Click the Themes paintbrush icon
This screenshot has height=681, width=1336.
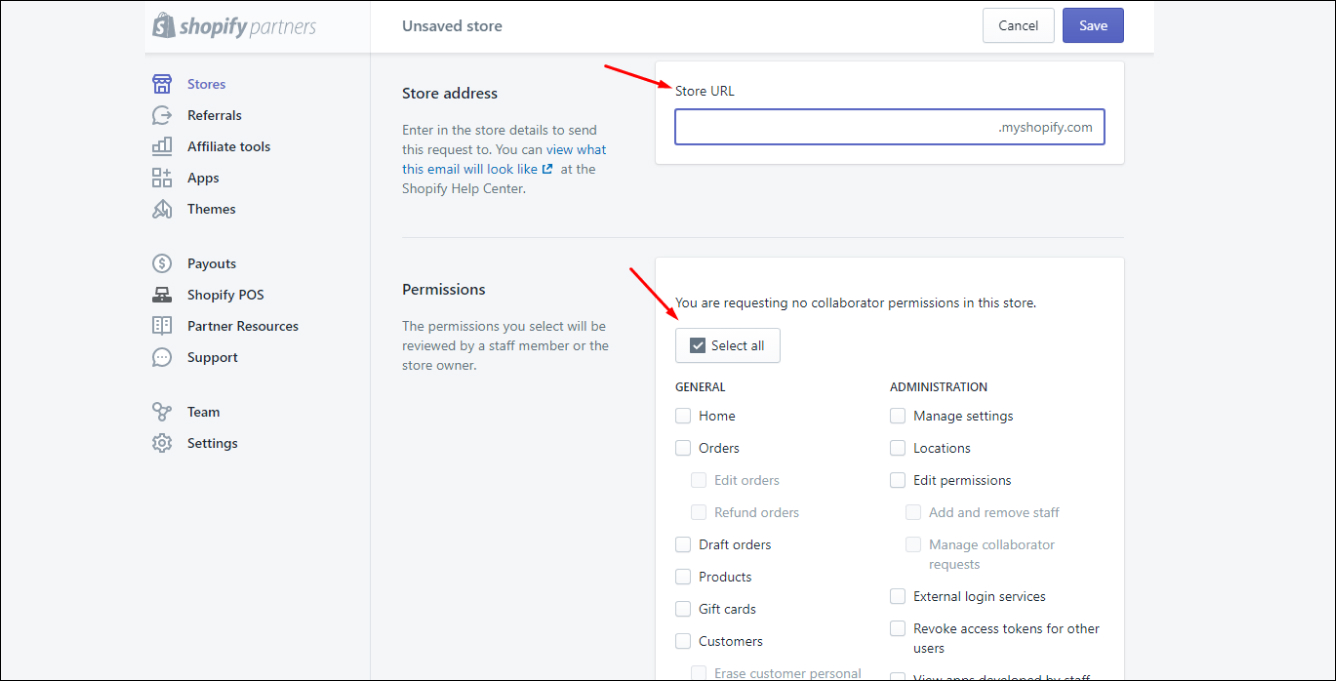(162, 209)
